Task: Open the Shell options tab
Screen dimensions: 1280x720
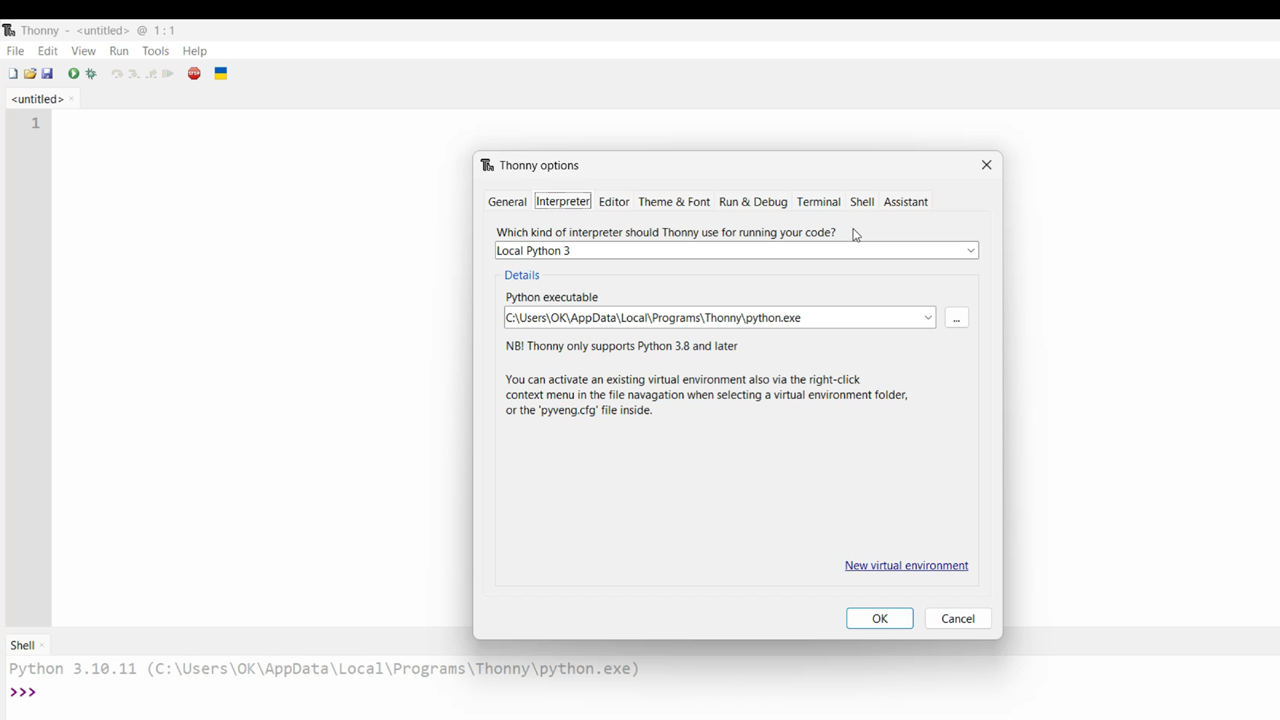Action: tap(862, 202)
